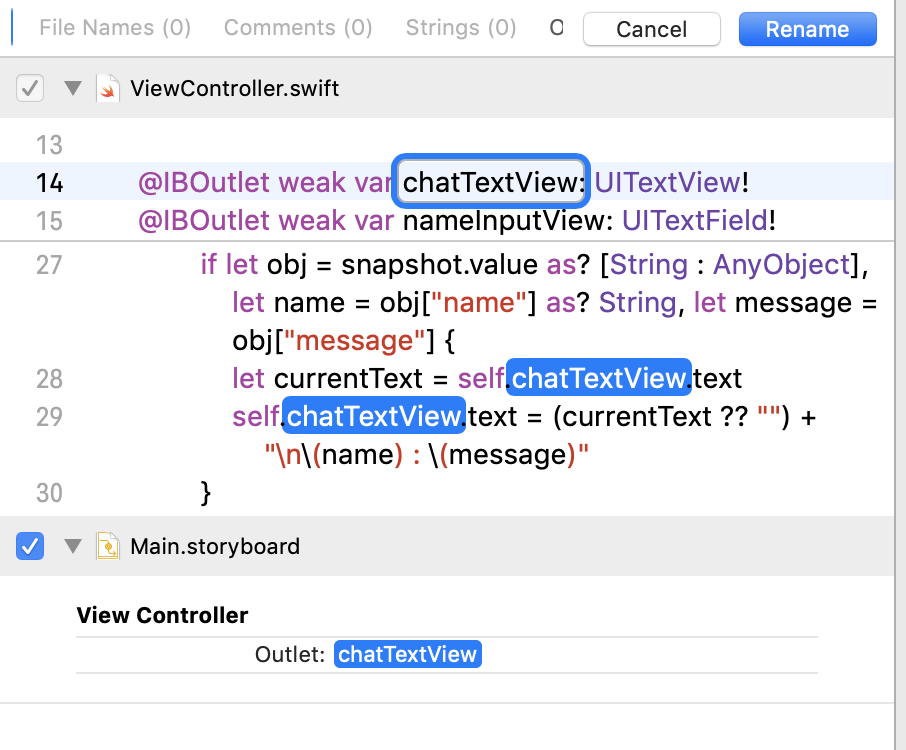Collapse the ViewController.swift section
Viewport: 906px width, 750px height.
72,88
